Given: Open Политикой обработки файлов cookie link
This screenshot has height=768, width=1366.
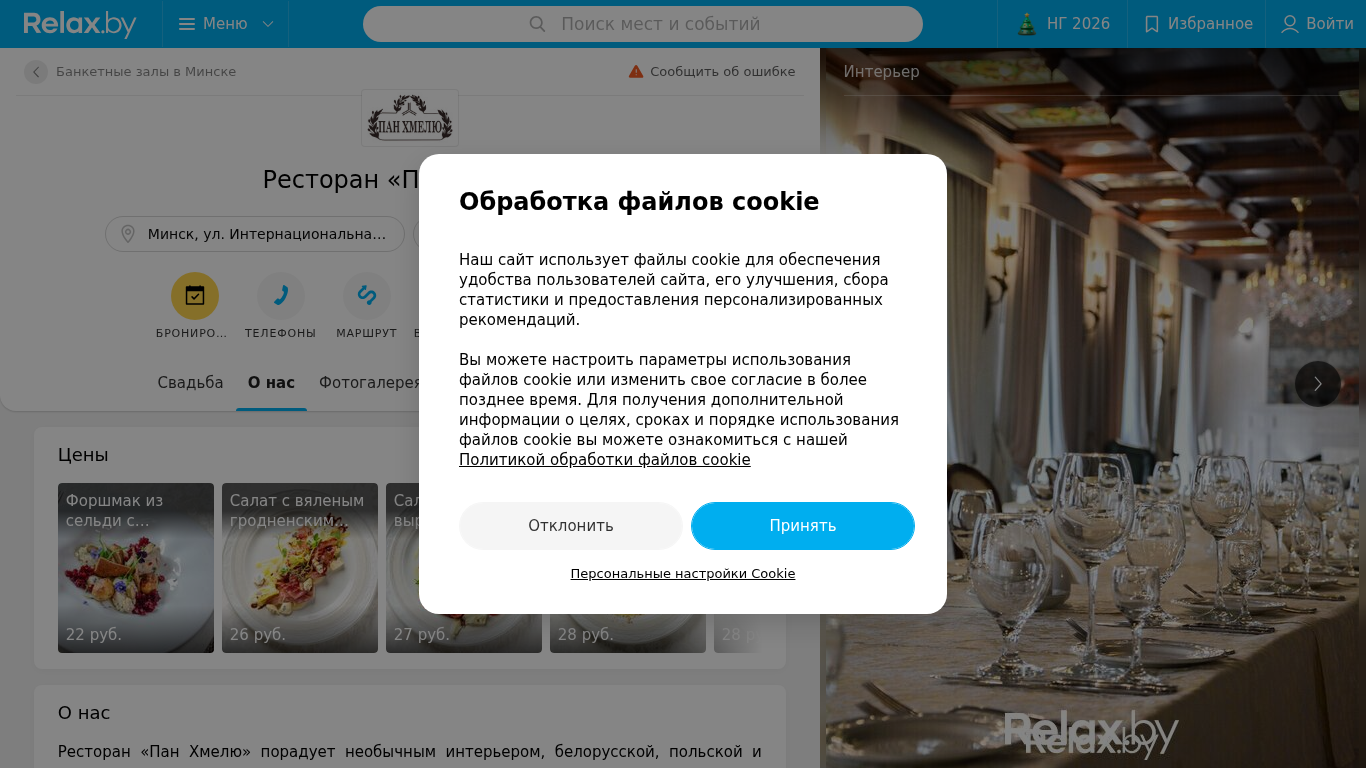Looking at the screenshot, I should click(605, 460).
